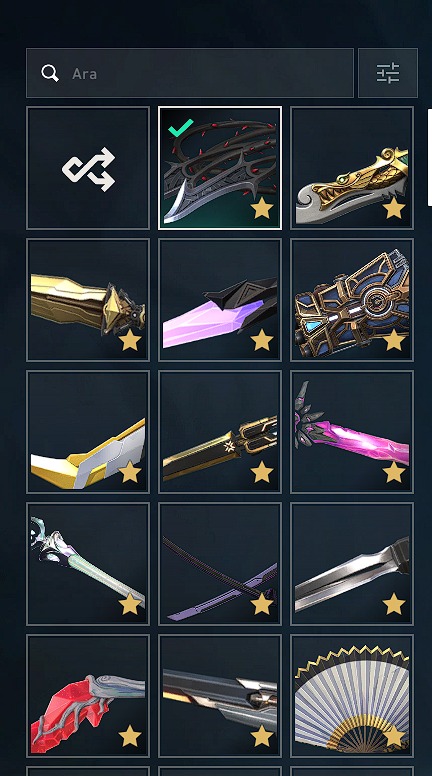Pick the glowing magenta sword skin
Image resolution: width=432 pixels, height=776 pixels.
click(352, 432)
